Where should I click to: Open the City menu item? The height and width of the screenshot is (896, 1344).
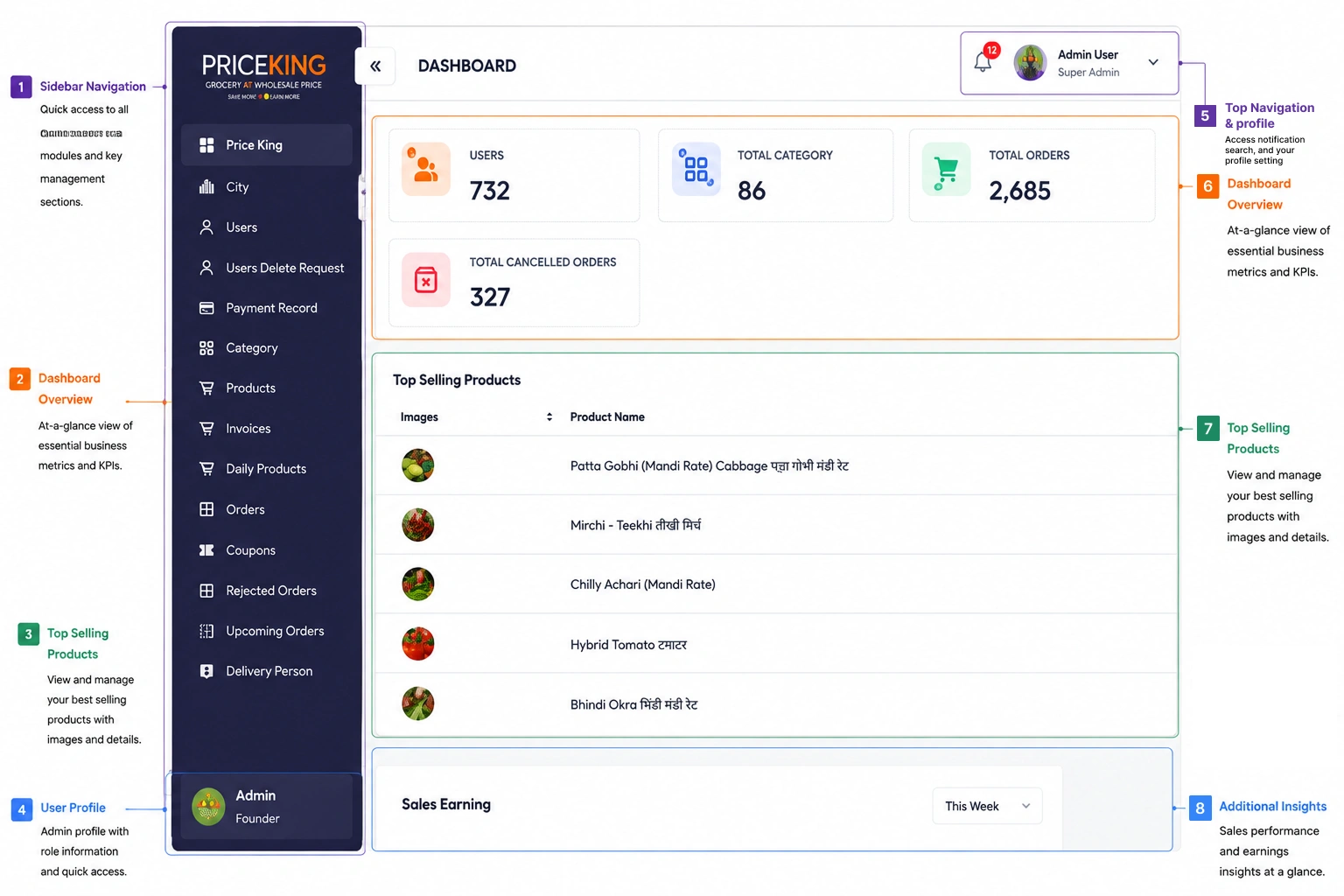tap(267, 186)
